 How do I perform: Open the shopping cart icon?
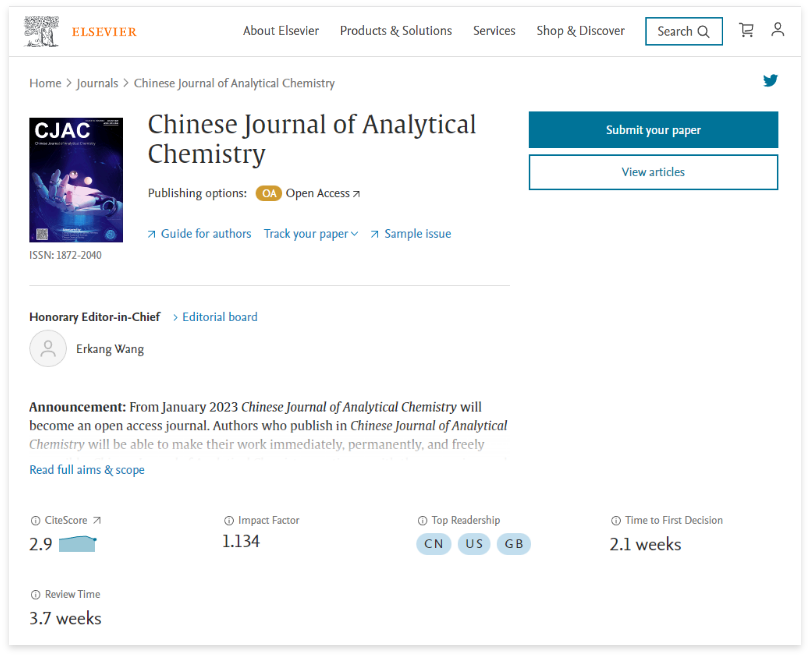[746, 30]
